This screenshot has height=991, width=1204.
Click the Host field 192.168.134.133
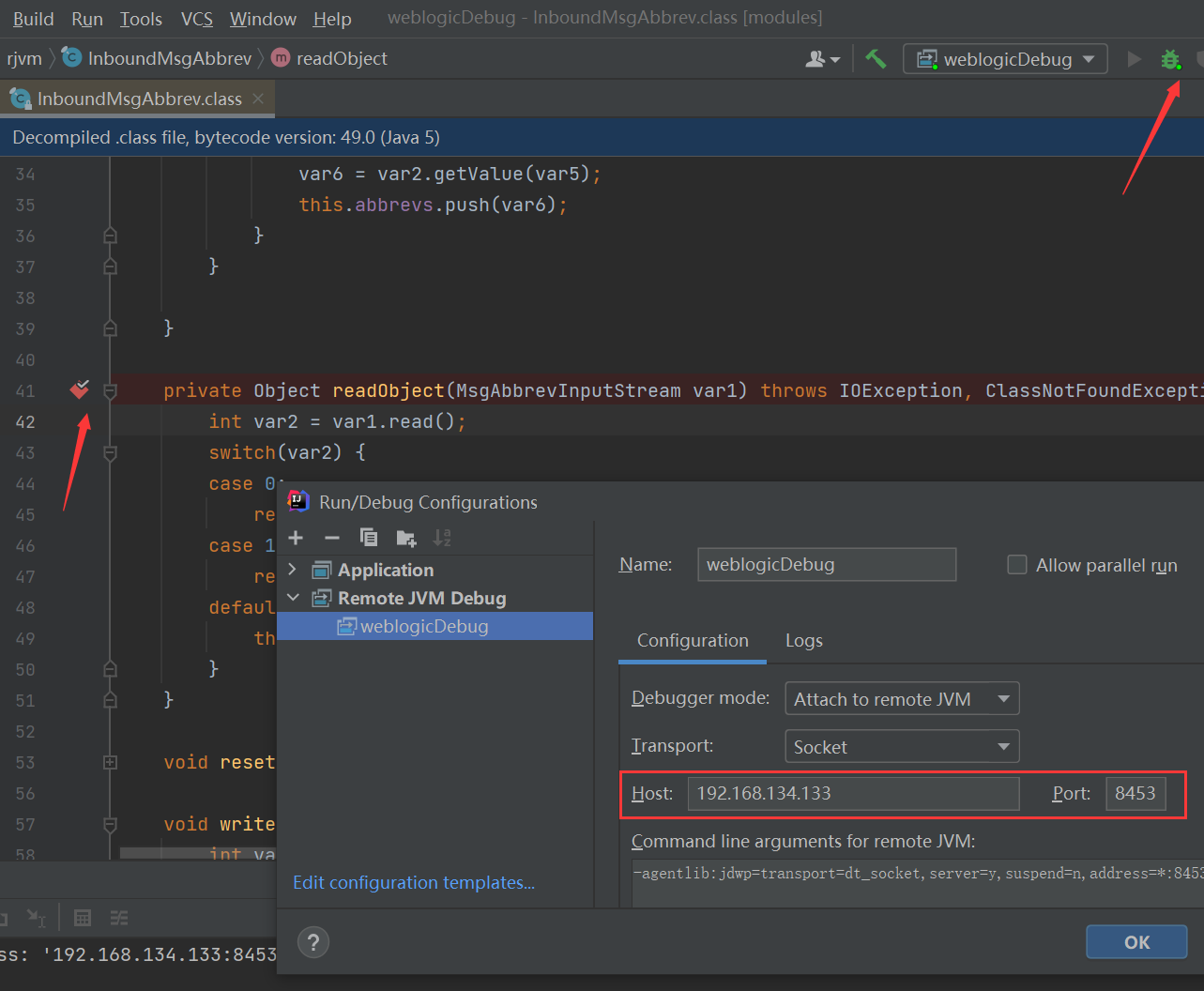point(853,793)
